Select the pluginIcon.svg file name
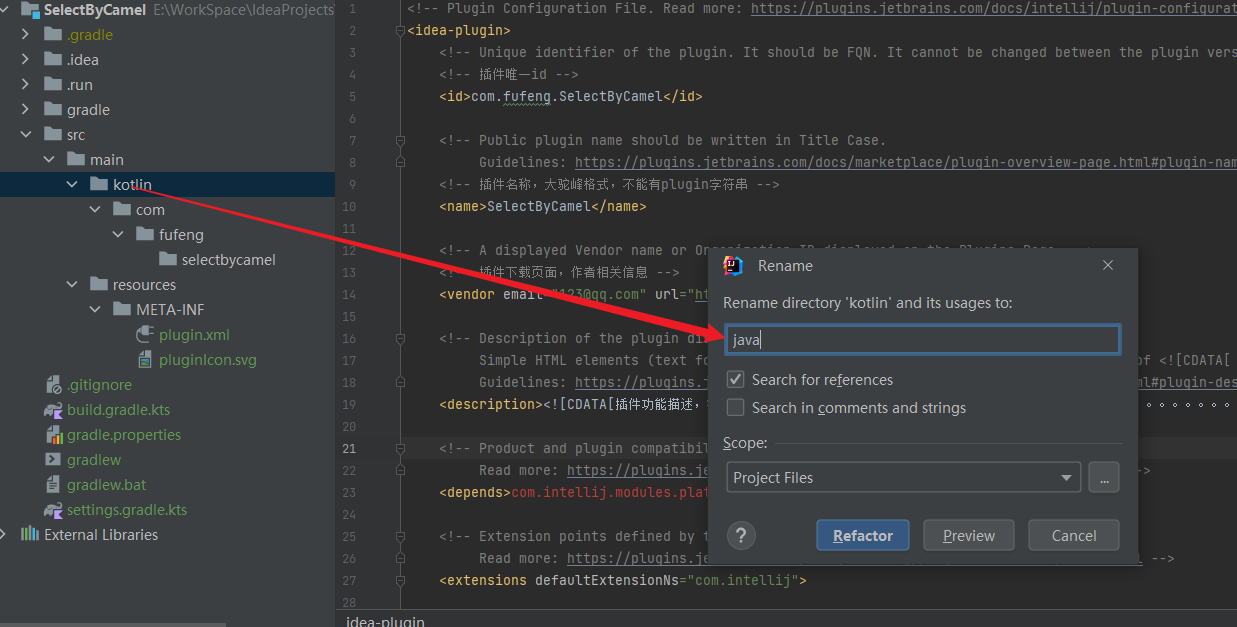 [207, 359]
